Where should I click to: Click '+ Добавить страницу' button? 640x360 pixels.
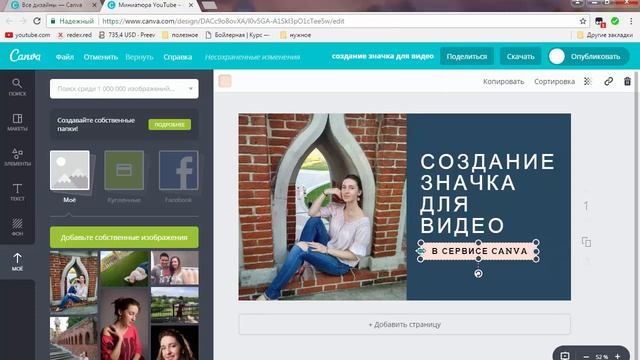click(x=404, y=324)
